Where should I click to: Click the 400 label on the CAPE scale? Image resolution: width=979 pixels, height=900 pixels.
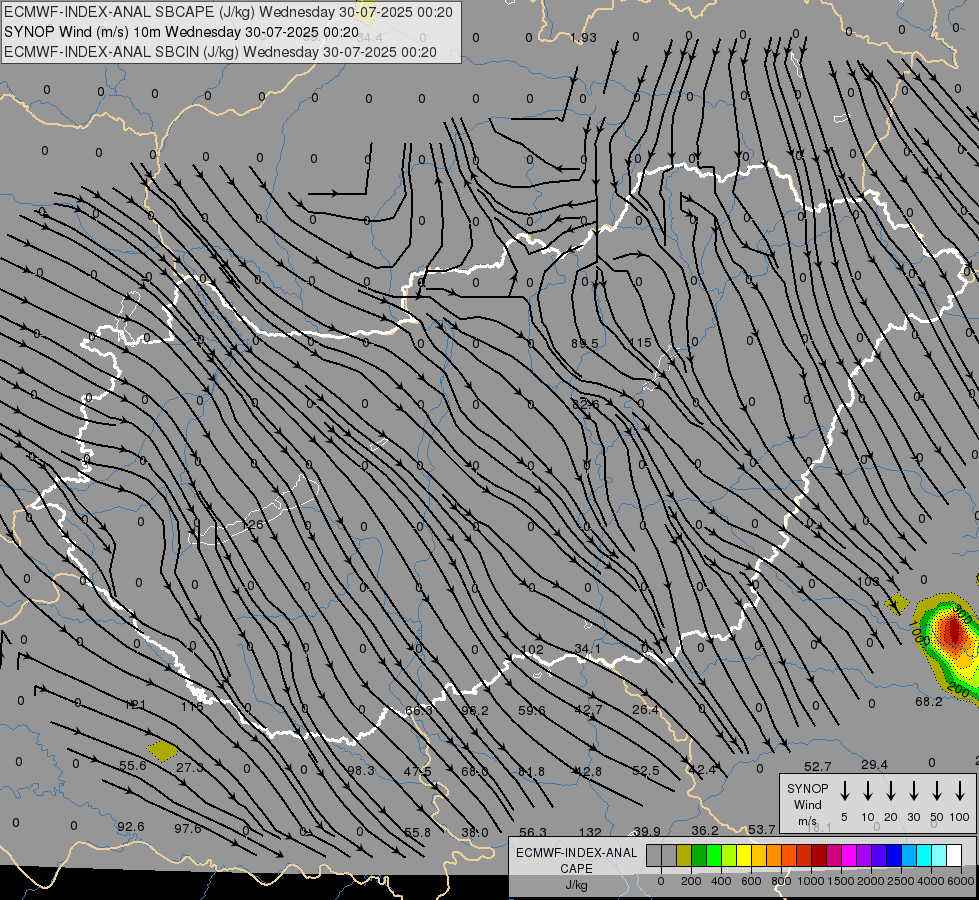point(721,881)
